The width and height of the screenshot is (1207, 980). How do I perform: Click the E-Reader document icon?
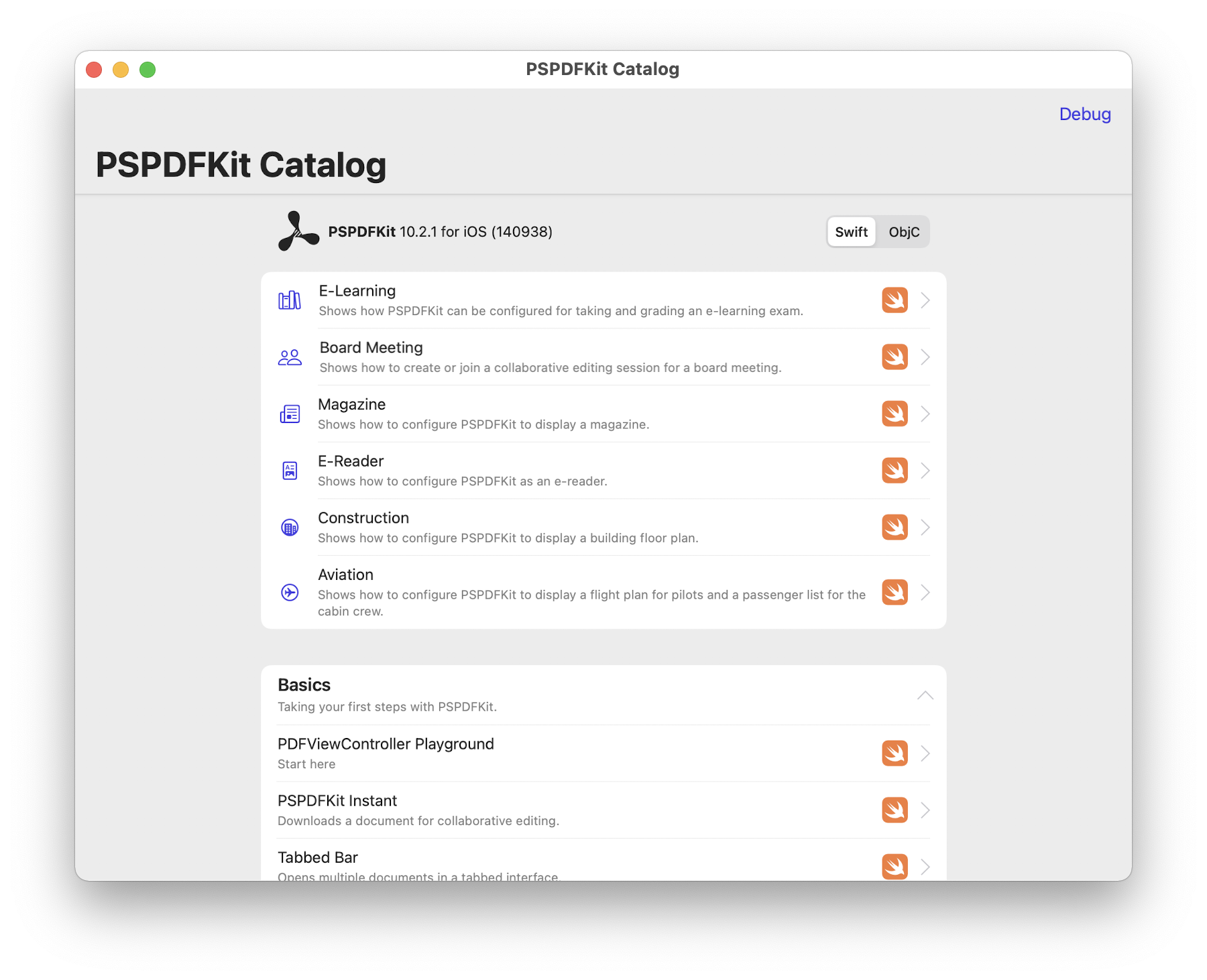click(290, 471)
